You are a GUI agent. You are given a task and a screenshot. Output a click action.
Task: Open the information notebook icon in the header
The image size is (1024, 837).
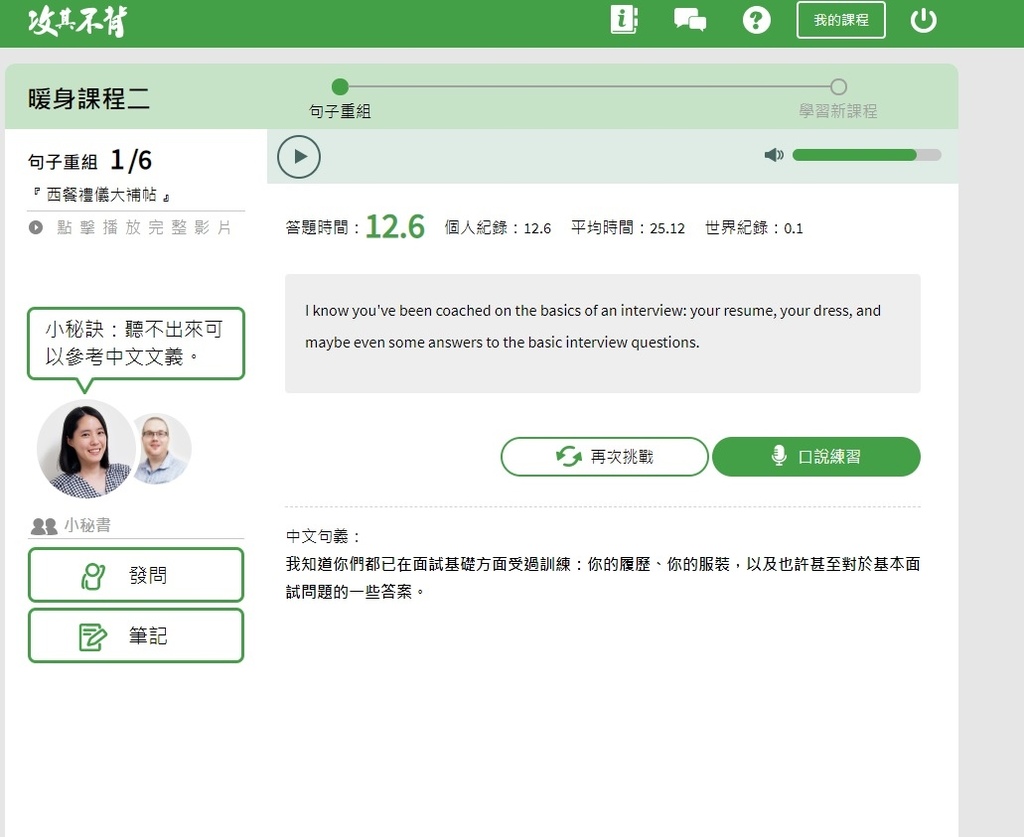(624, 20)
